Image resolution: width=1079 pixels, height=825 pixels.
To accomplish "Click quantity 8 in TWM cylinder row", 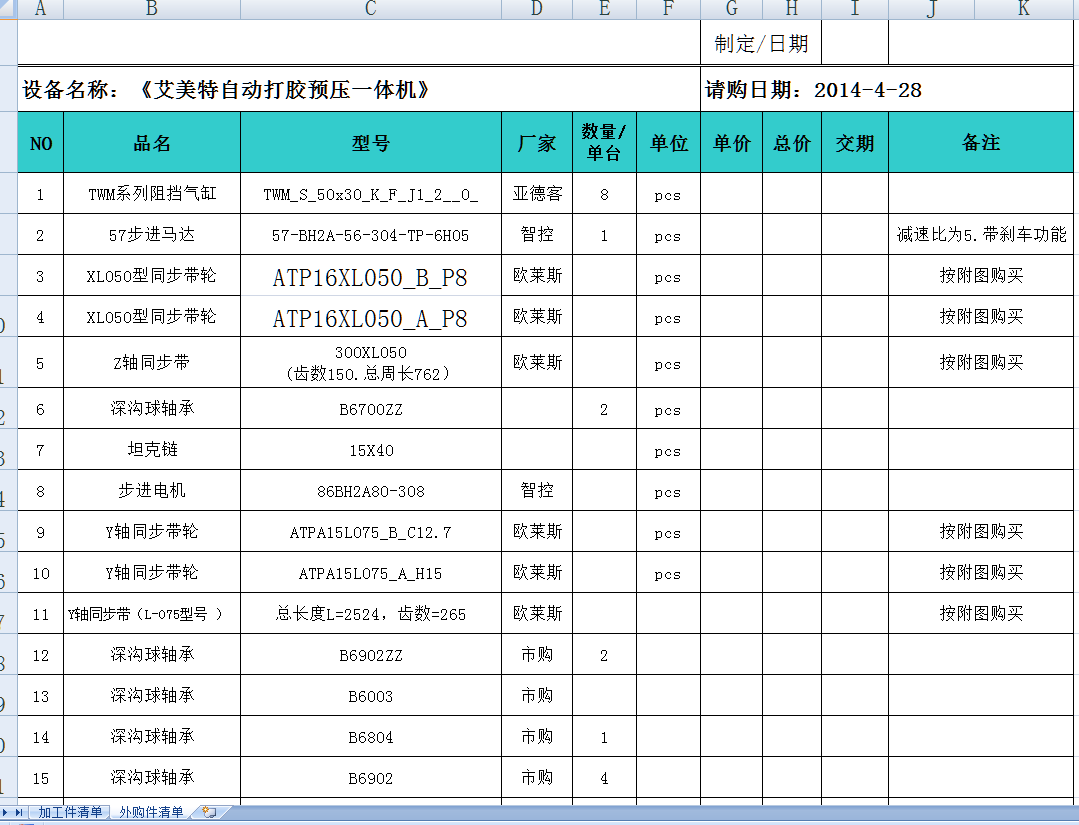I will coord(604,194).
